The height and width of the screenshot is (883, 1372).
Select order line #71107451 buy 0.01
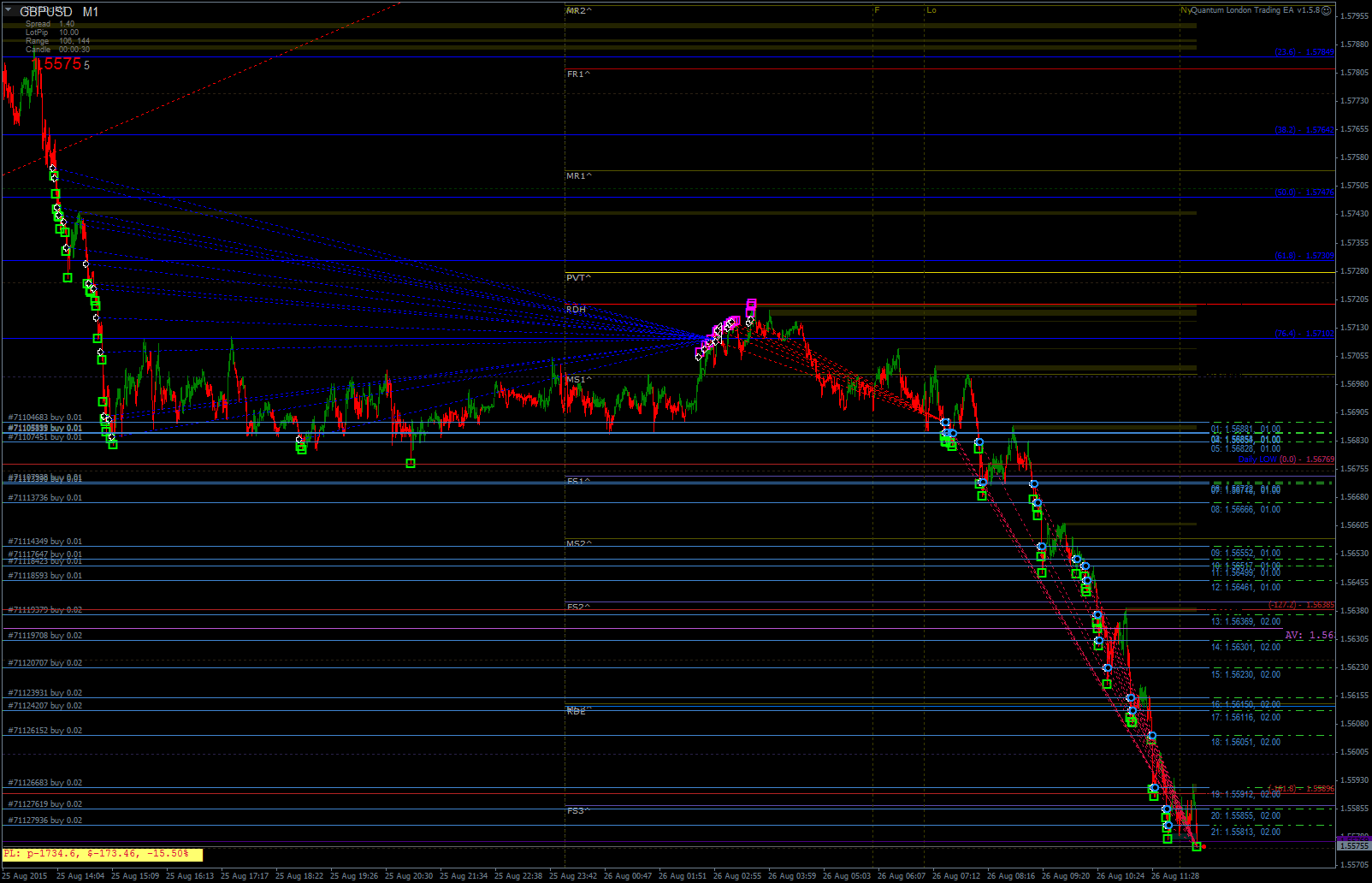coord(45,437)
